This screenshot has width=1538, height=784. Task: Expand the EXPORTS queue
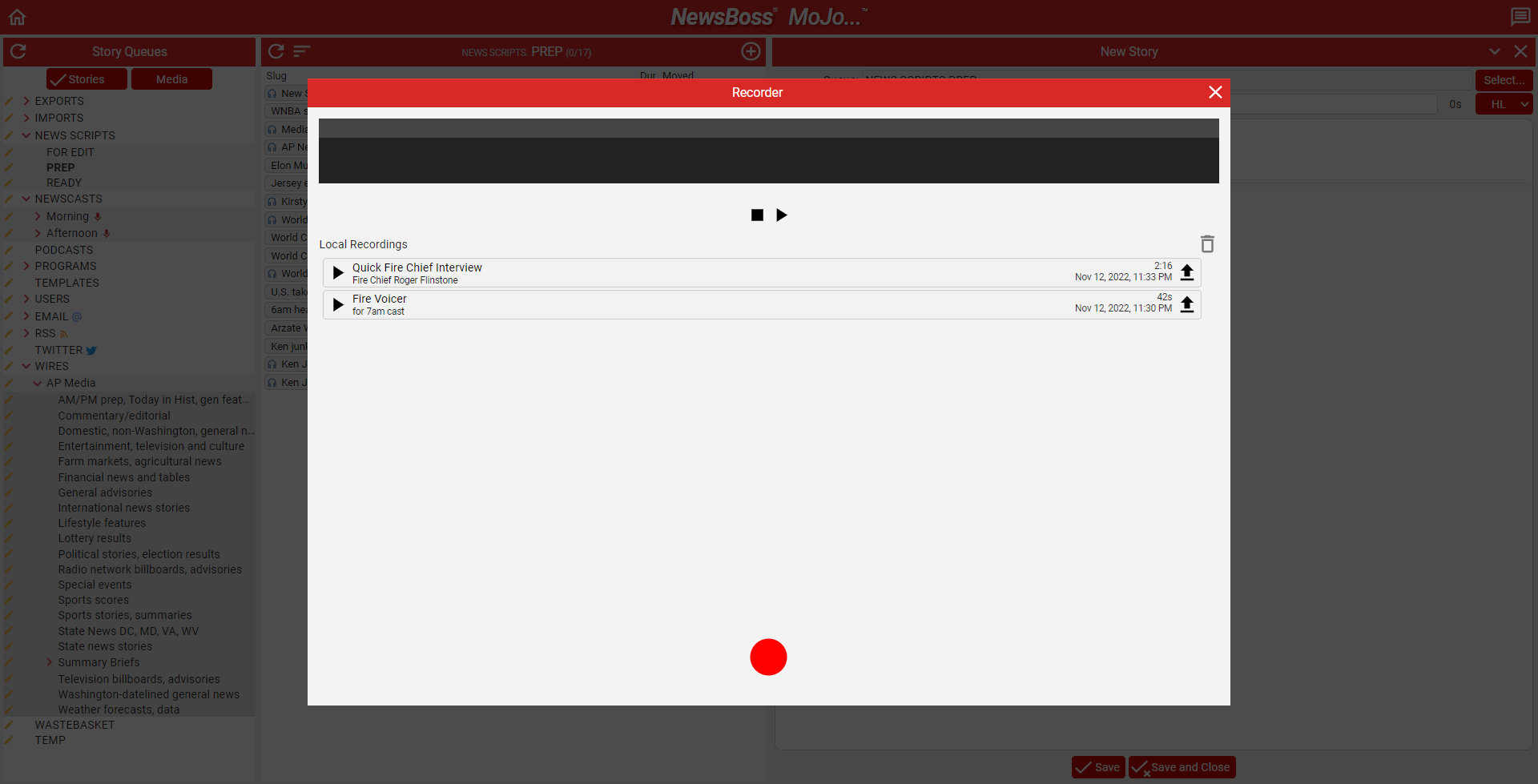coord(26,101)
